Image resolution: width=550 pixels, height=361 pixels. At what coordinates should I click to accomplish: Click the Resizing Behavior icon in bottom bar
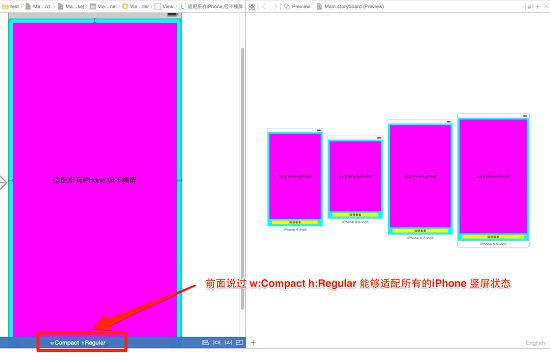point(240,342)
